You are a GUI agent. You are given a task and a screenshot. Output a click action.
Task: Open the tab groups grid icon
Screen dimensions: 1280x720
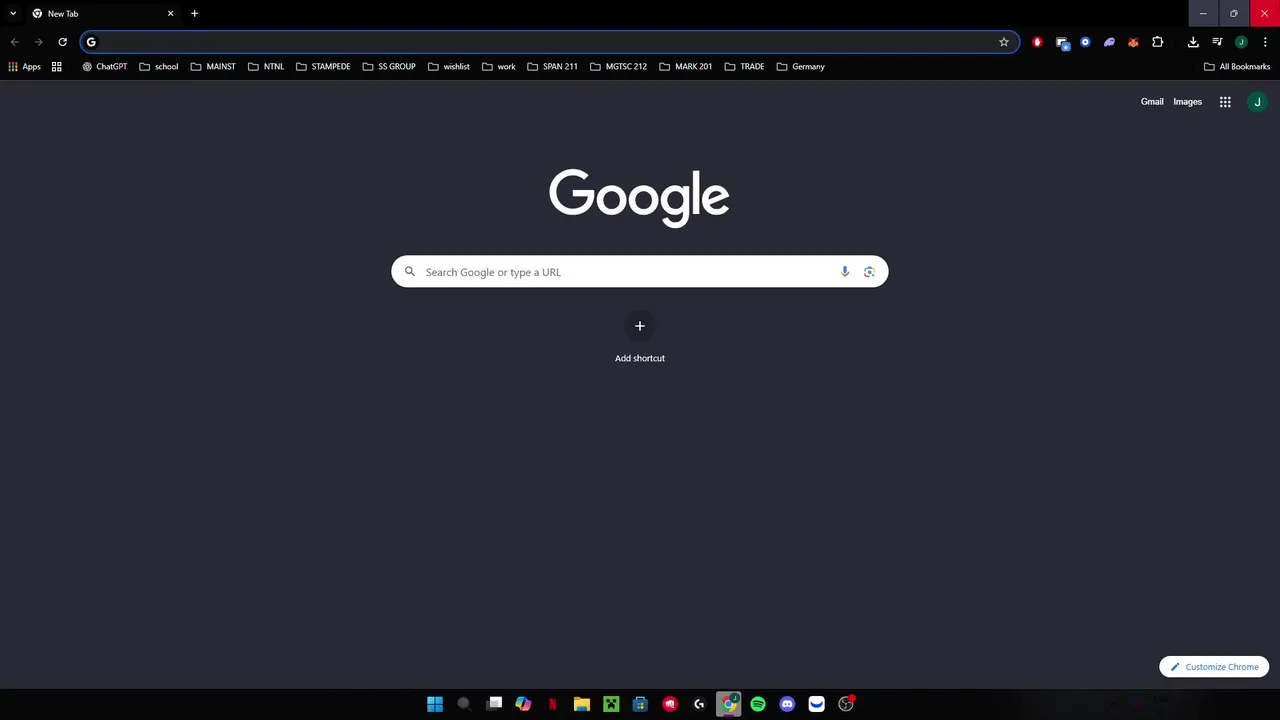click(57, 67)
